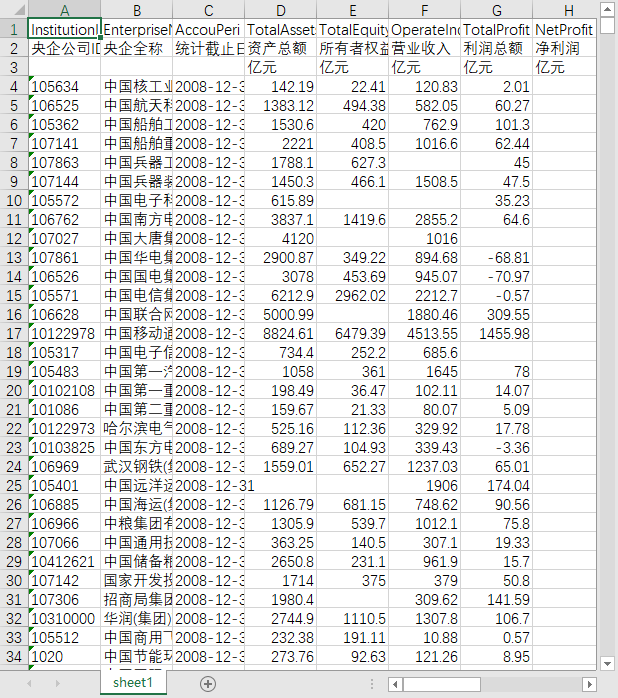618x698 pixels.
Task: Click the horizontal scrollbar right arrow
Action: 589,684
